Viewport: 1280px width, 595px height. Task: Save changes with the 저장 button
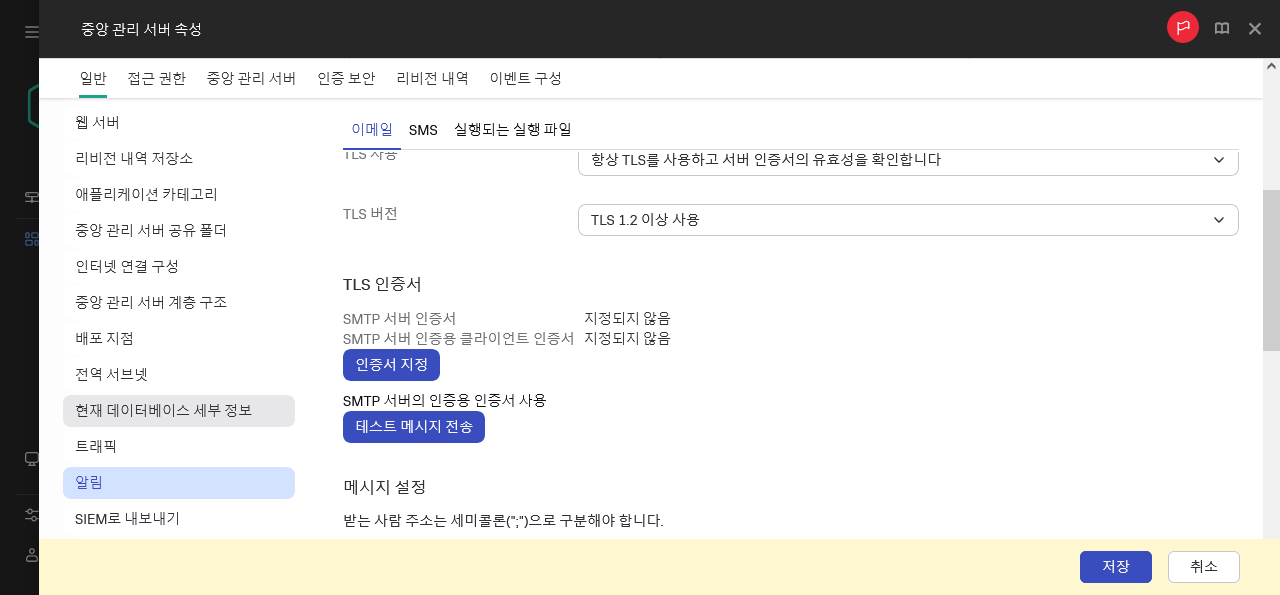(1115, 566)
